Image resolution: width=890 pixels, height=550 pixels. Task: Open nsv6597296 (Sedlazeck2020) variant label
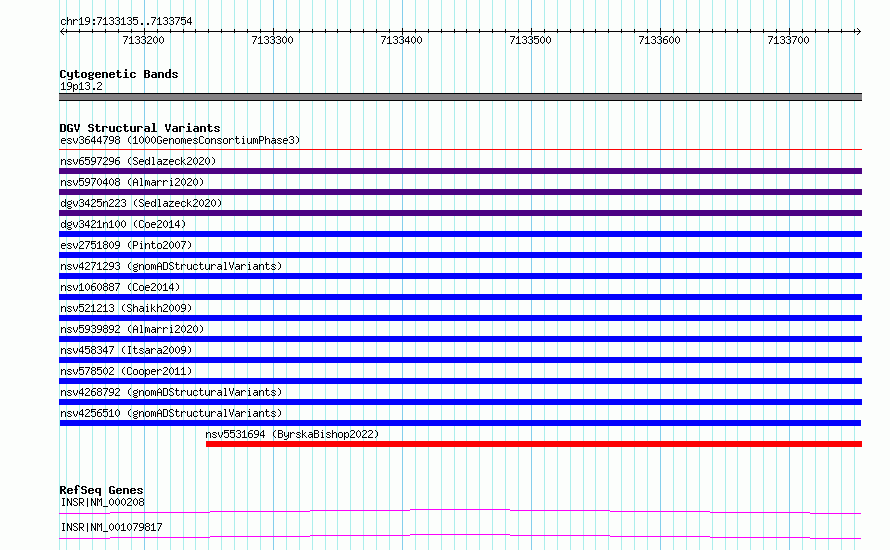[138, 161]
